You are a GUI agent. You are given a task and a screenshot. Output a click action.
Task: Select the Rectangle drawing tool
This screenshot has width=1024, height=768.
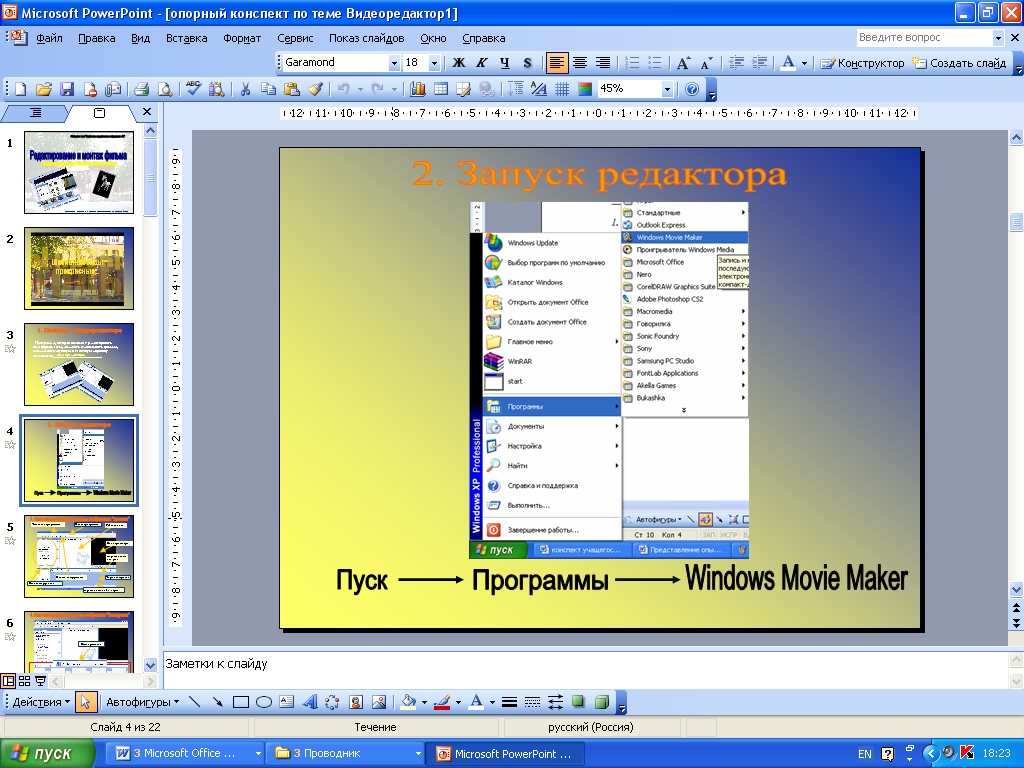click(241, 702)
